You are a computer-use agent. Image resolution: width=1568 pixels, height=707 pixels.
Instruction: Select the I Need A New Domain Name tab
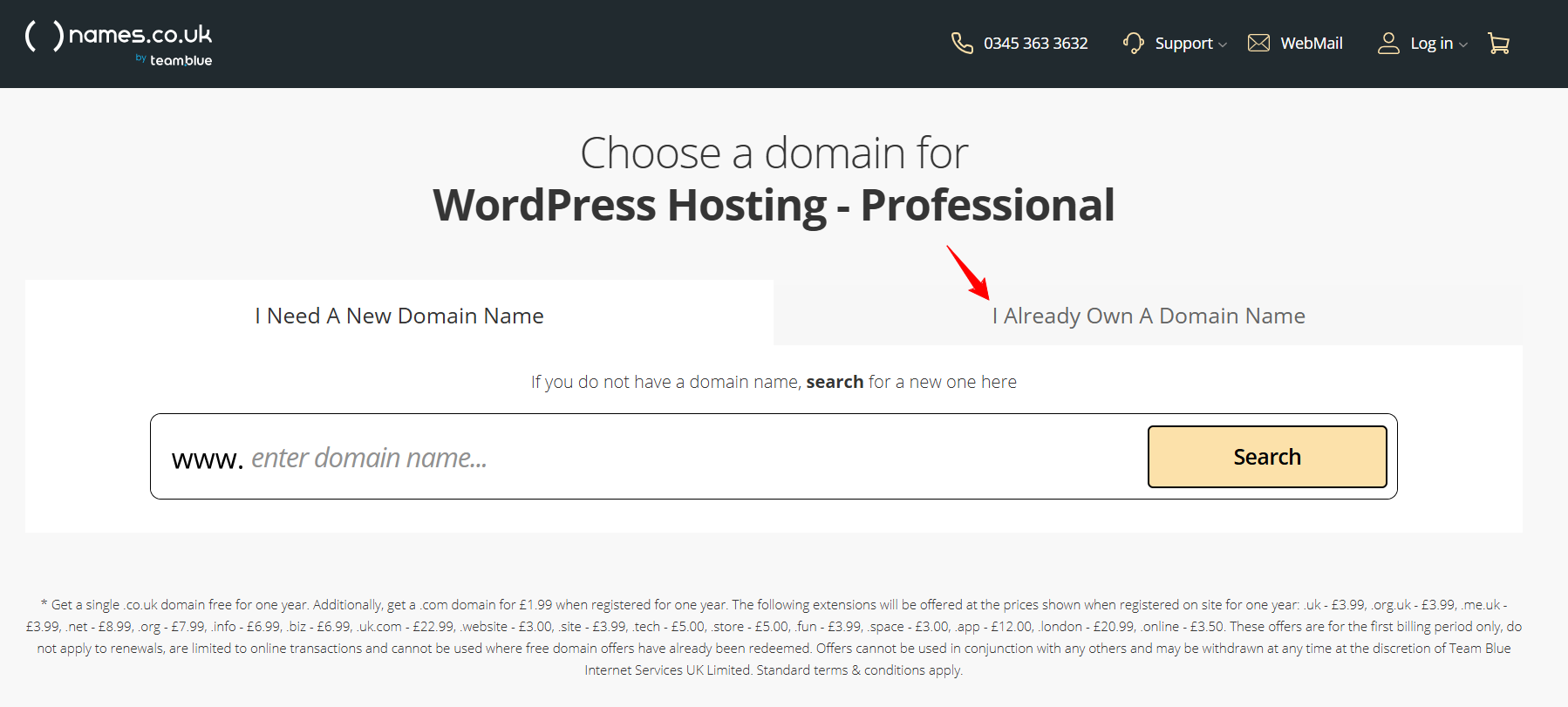[x=399, y=315]
